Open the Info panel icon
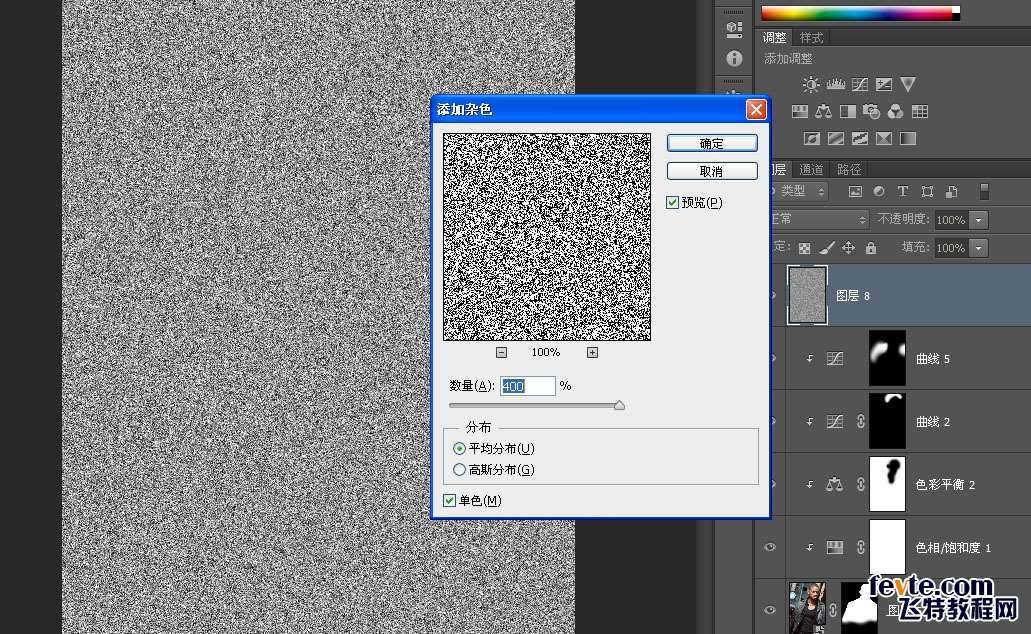The height and width of the screenshot is (634, 1031). click(x=734, y=58)
